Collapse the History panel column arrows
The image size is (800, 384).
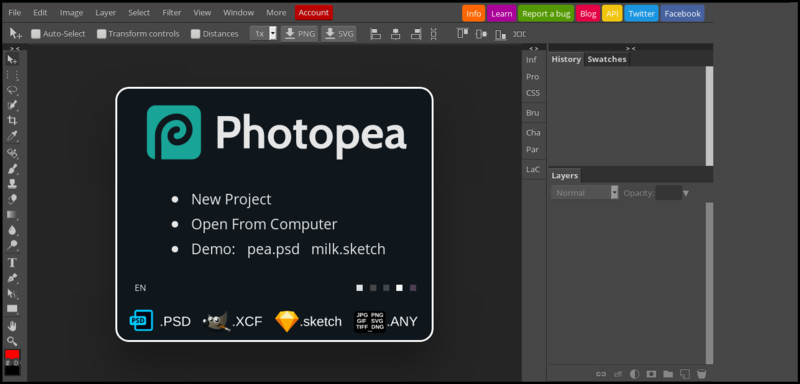point(631,48)
